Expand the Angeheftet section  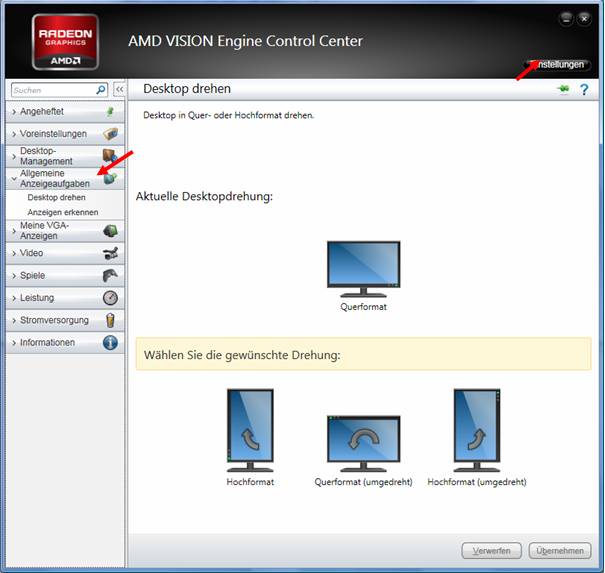[65, 112]
